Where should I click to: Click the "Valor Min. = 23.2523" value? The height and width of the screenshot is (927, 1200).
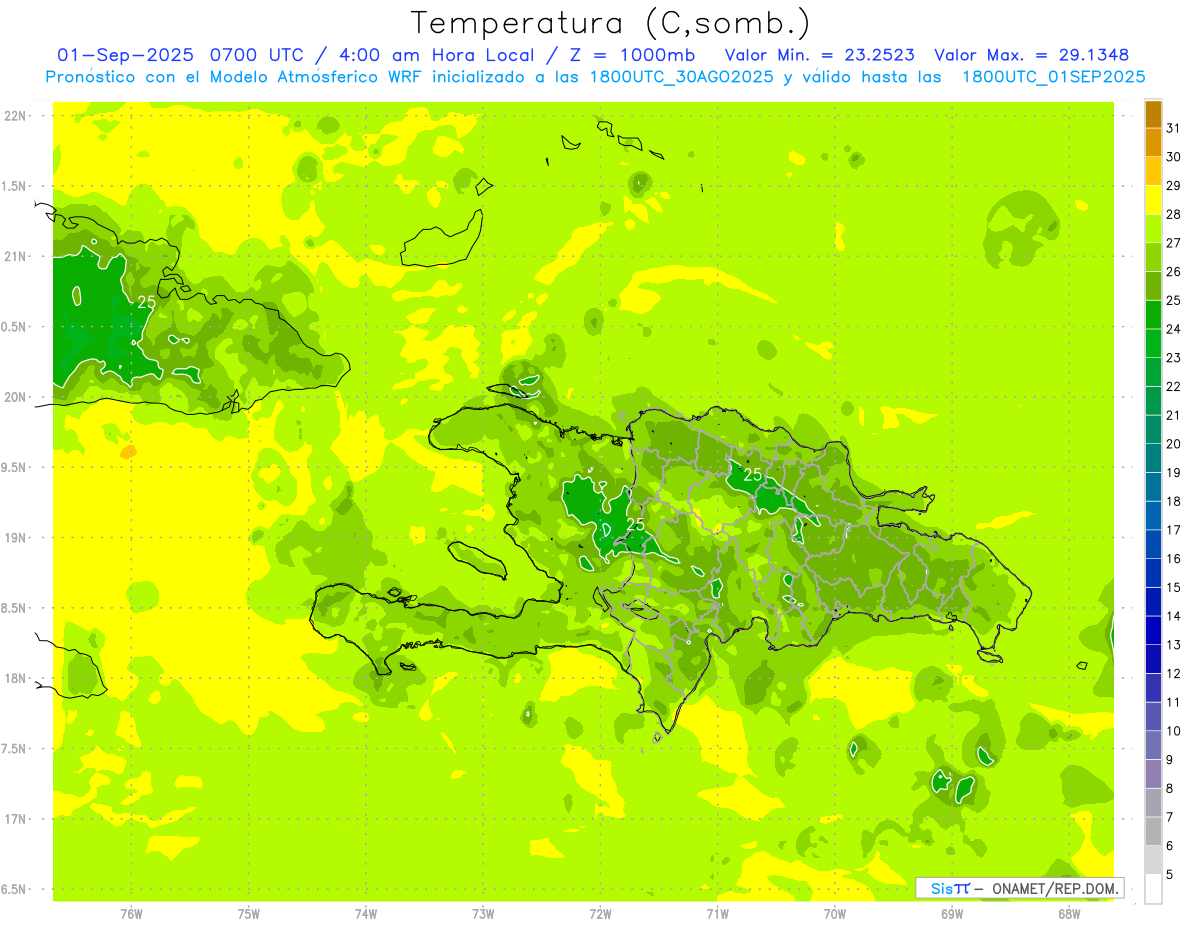click(x=819, y=55)
